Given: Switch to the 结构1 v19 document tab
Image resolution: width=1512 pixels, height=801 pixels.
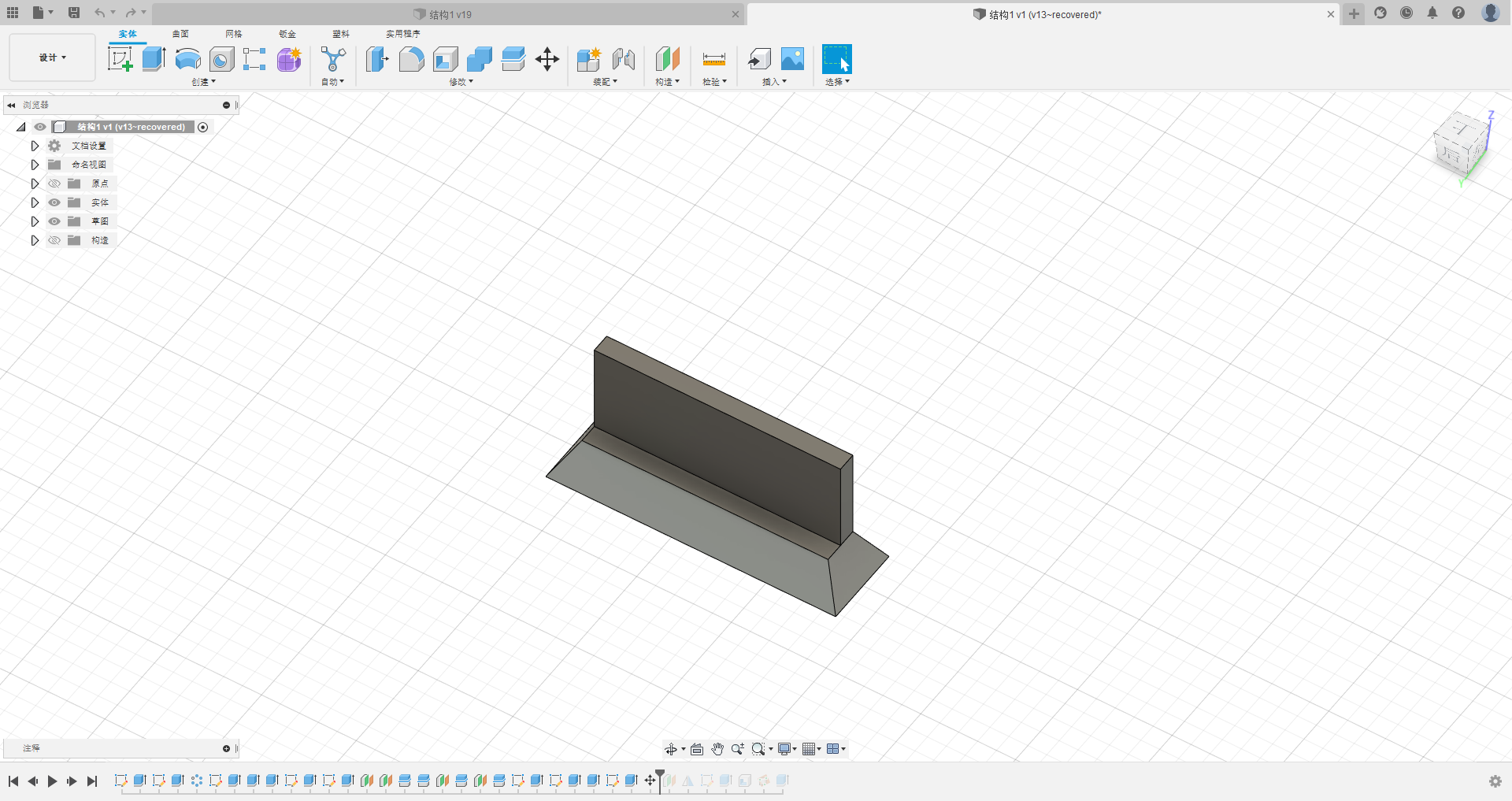Looking at the screenshot, I should [447, 14].
